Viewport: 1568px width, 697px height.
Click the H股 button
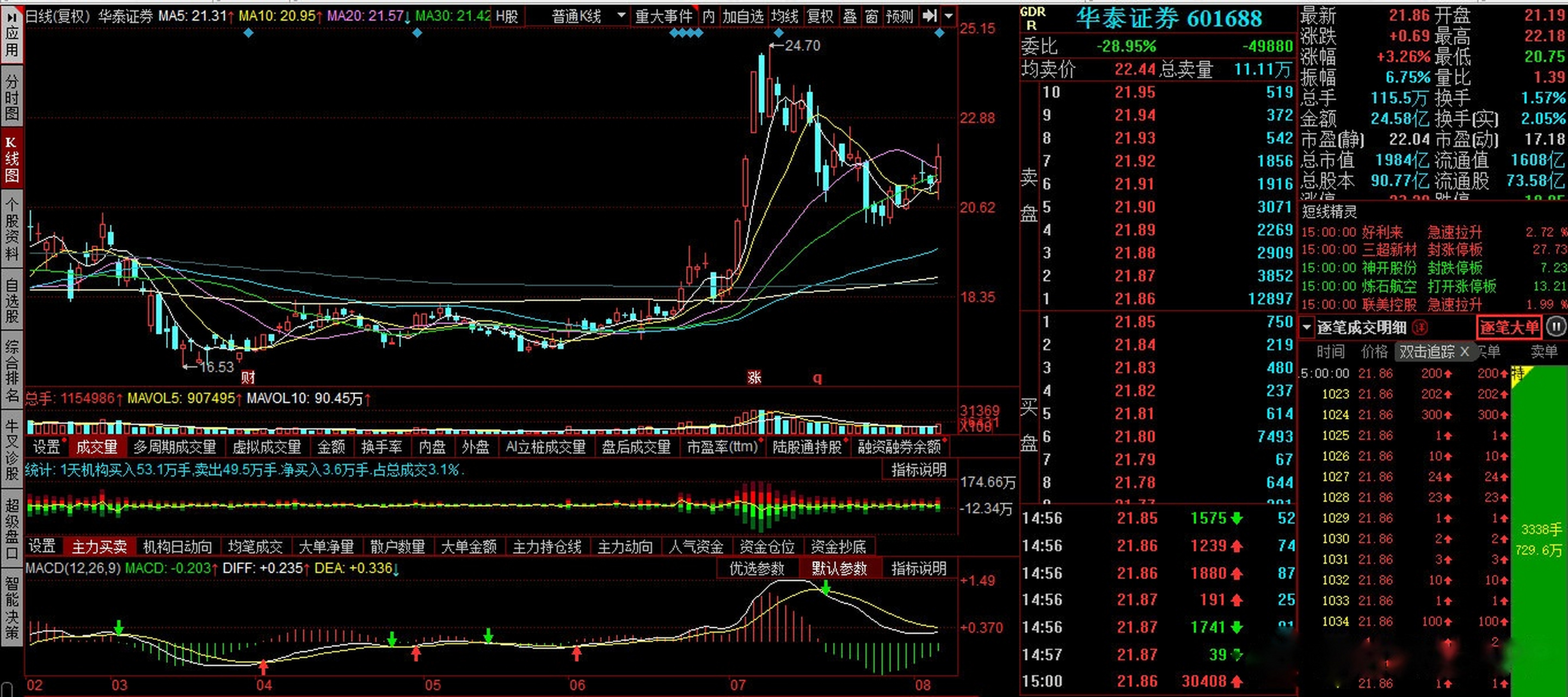pos(507,16)
